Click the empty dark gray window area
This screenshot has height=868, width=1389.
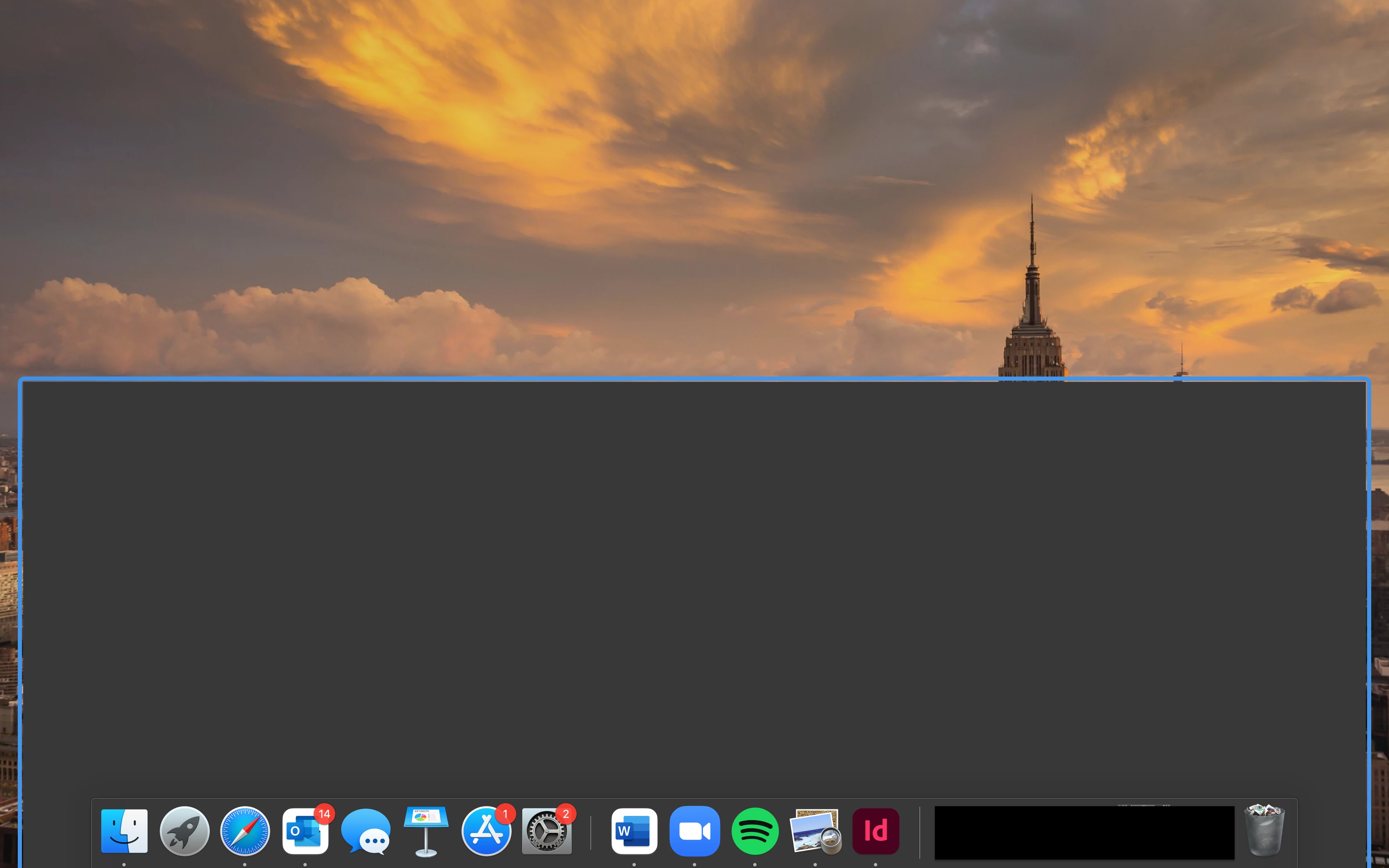689,574
